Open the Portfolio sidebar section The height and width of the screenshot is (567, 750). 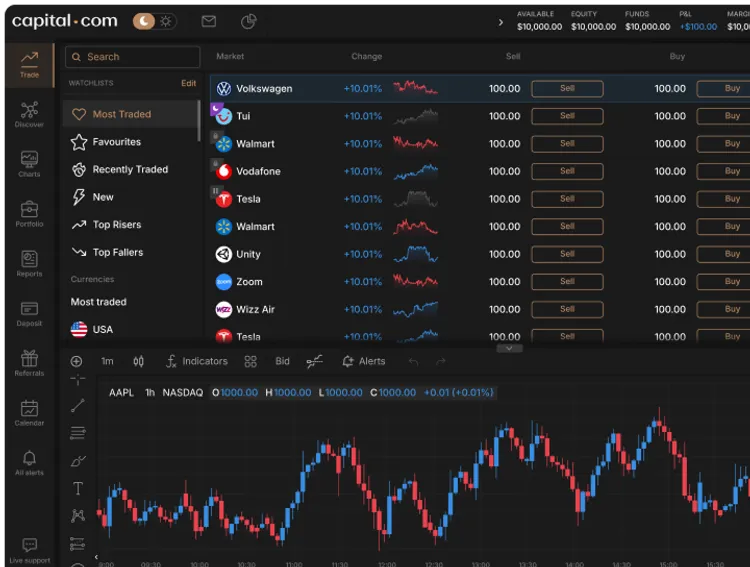point(29,214)
